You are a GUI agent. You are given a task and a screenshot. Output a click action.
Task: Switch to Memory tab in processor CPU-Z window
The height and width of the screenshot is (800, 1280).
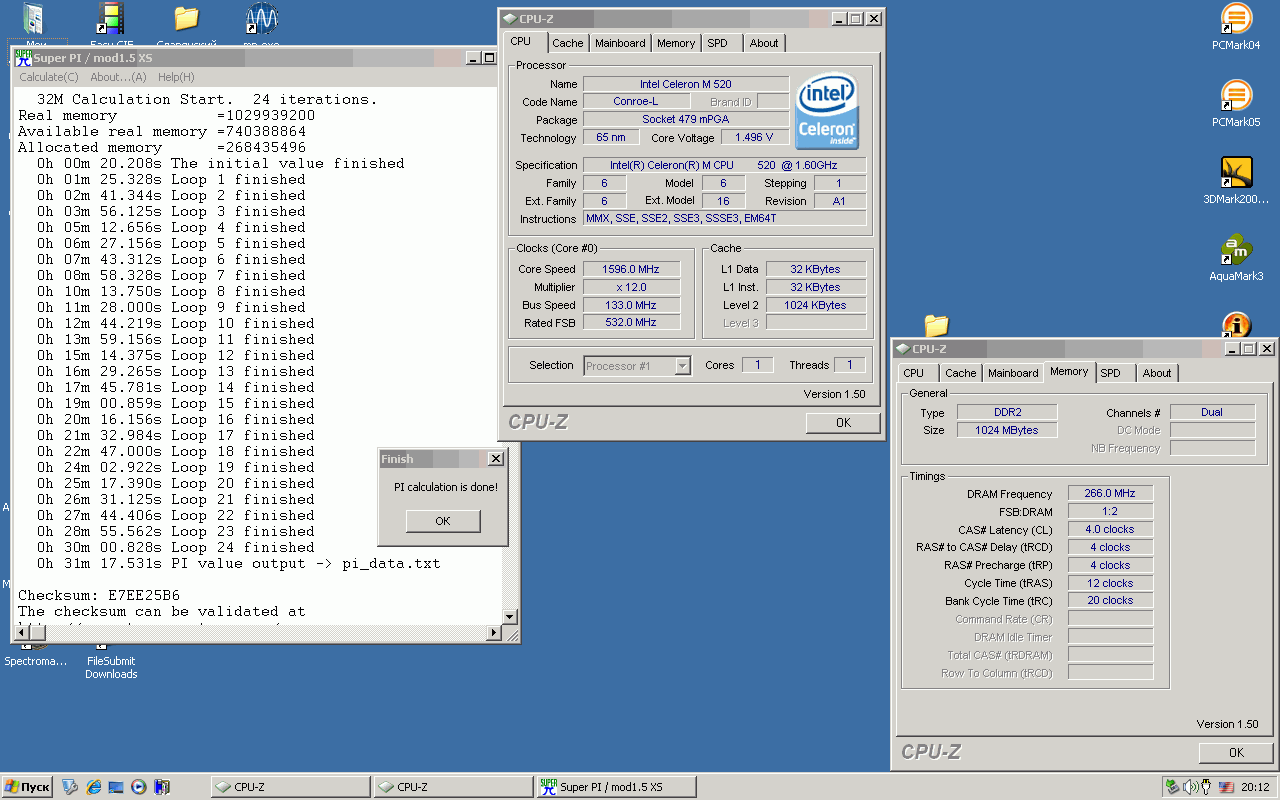click(676, 43)
